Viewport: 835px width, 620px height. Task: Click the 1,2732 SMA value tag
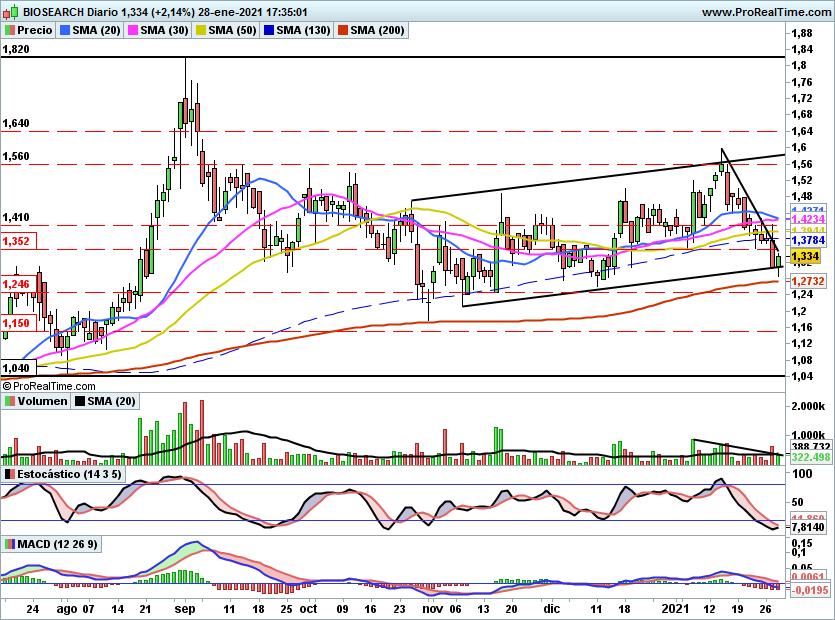click(x=807, y=281)
